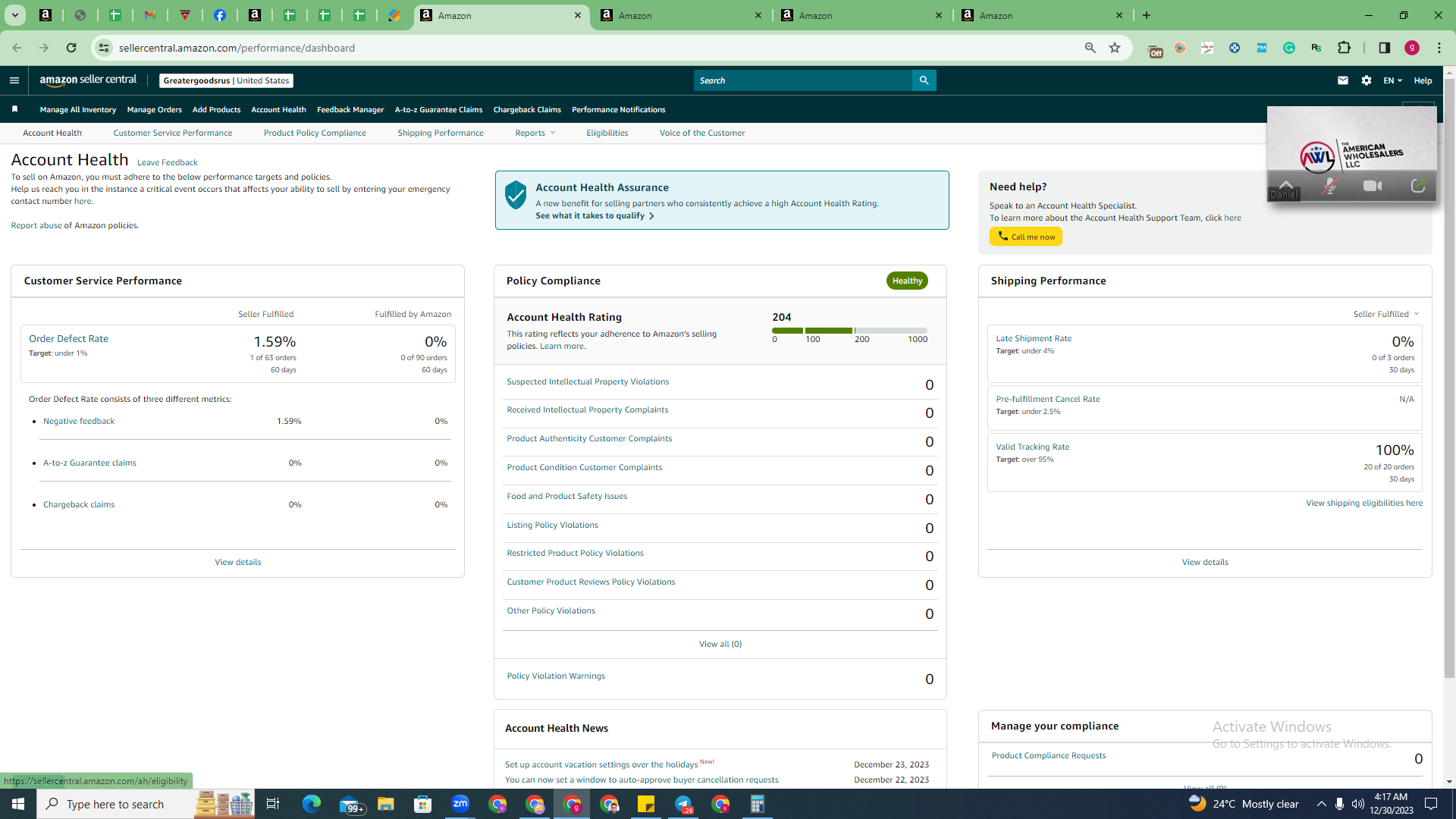This screenshot has height=819, width=1456.
Task: Open the Grammarly extension icon
Action: [x=1289, y=48]
